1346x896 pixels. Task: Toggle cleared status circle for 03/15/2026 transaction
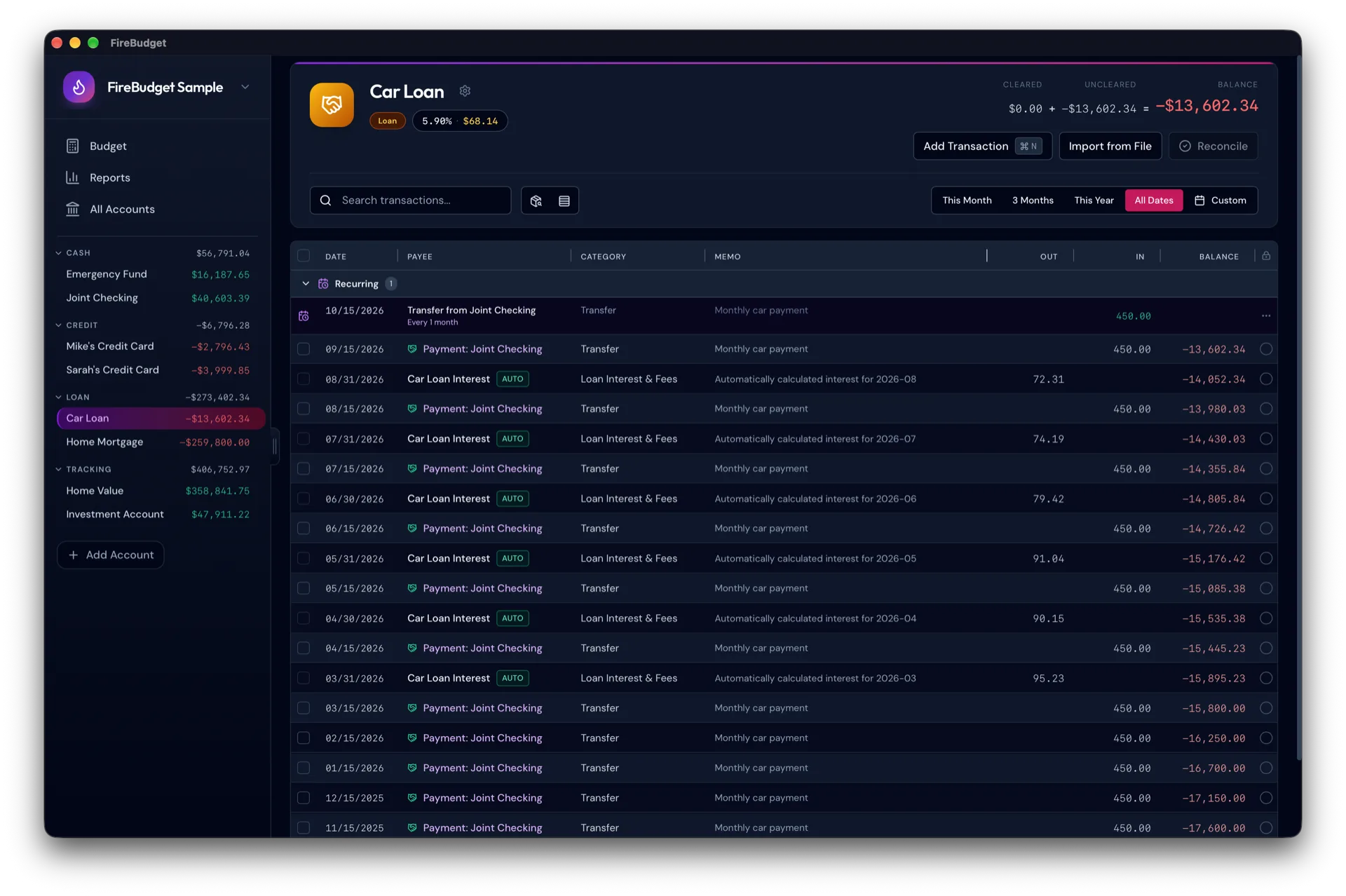[x=1266, y=708]
